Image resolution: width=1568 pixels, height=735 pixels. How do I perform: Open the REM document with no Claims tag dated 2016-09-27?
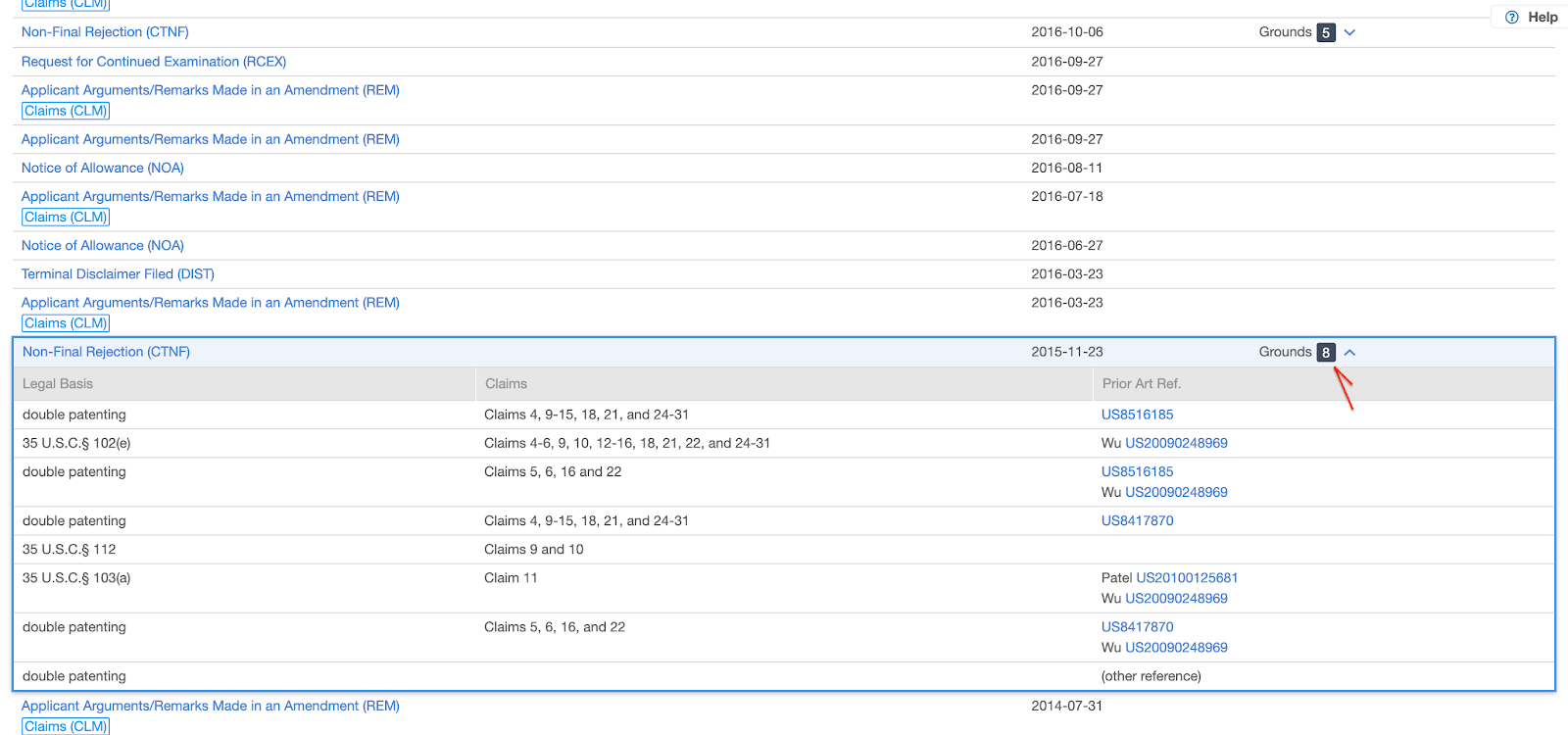tap(211, 139)
